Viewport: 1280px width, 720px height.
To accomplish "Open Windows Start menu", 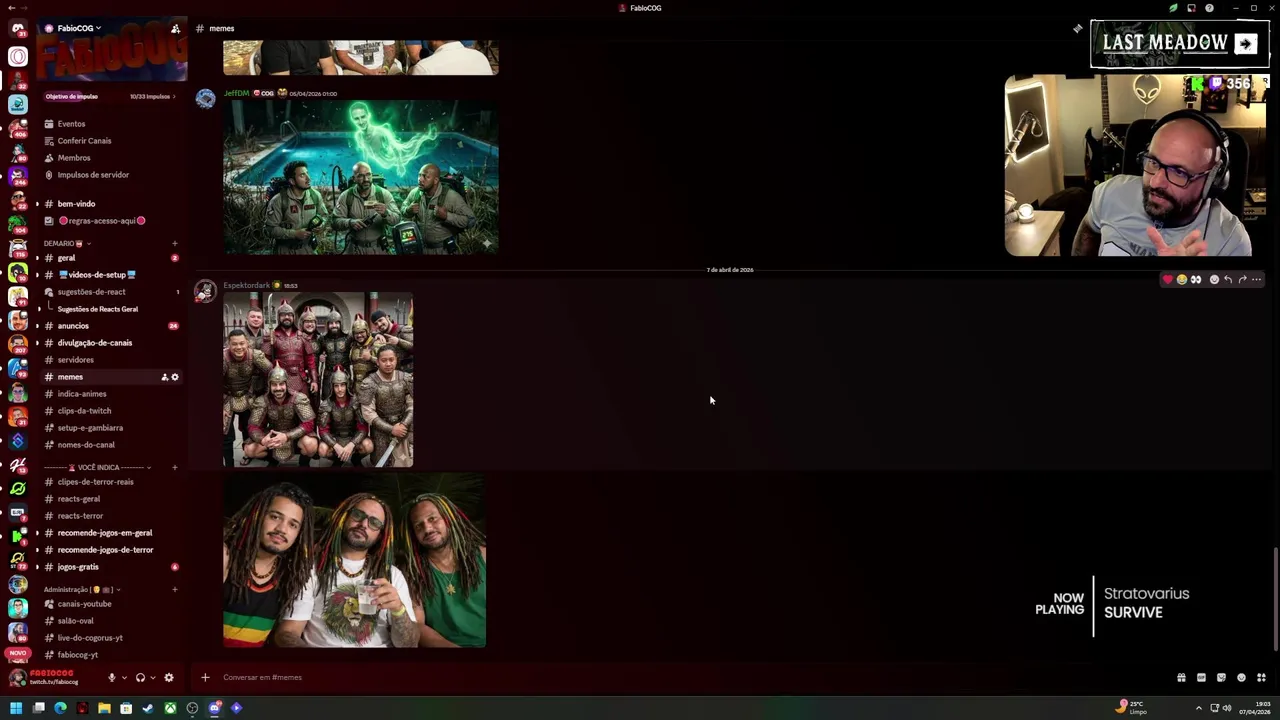I will tap(16, 708).
